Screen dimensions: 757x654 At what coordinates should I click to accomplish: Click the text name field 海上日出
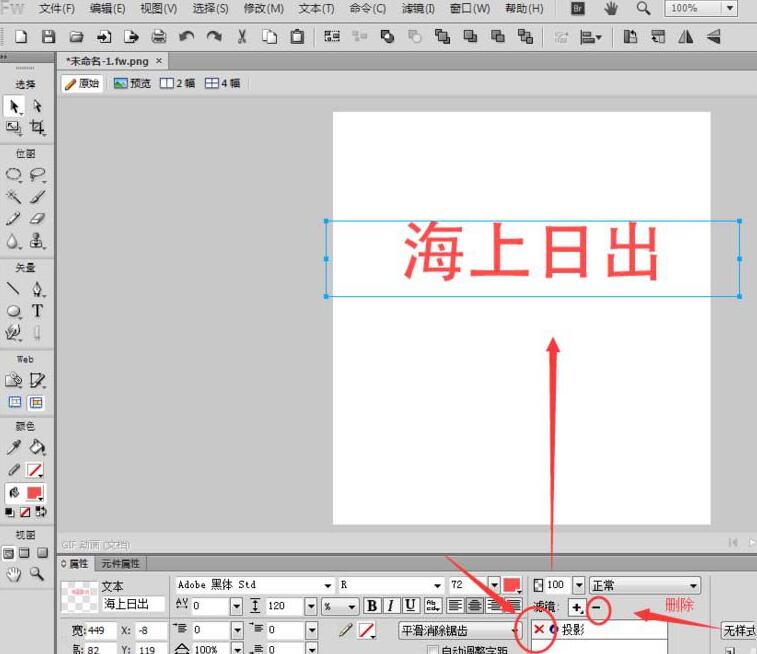133,604
